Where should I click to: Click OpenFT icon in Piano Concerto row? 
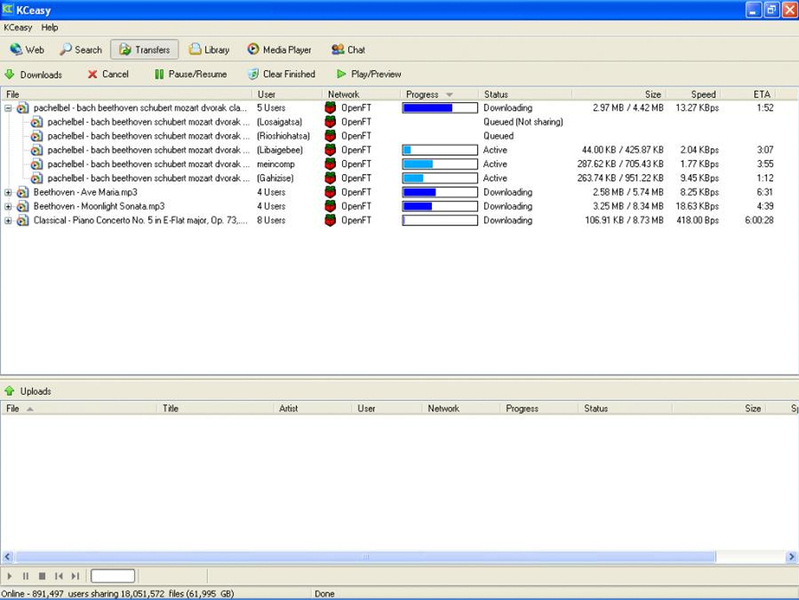click(x=330, y=221)
